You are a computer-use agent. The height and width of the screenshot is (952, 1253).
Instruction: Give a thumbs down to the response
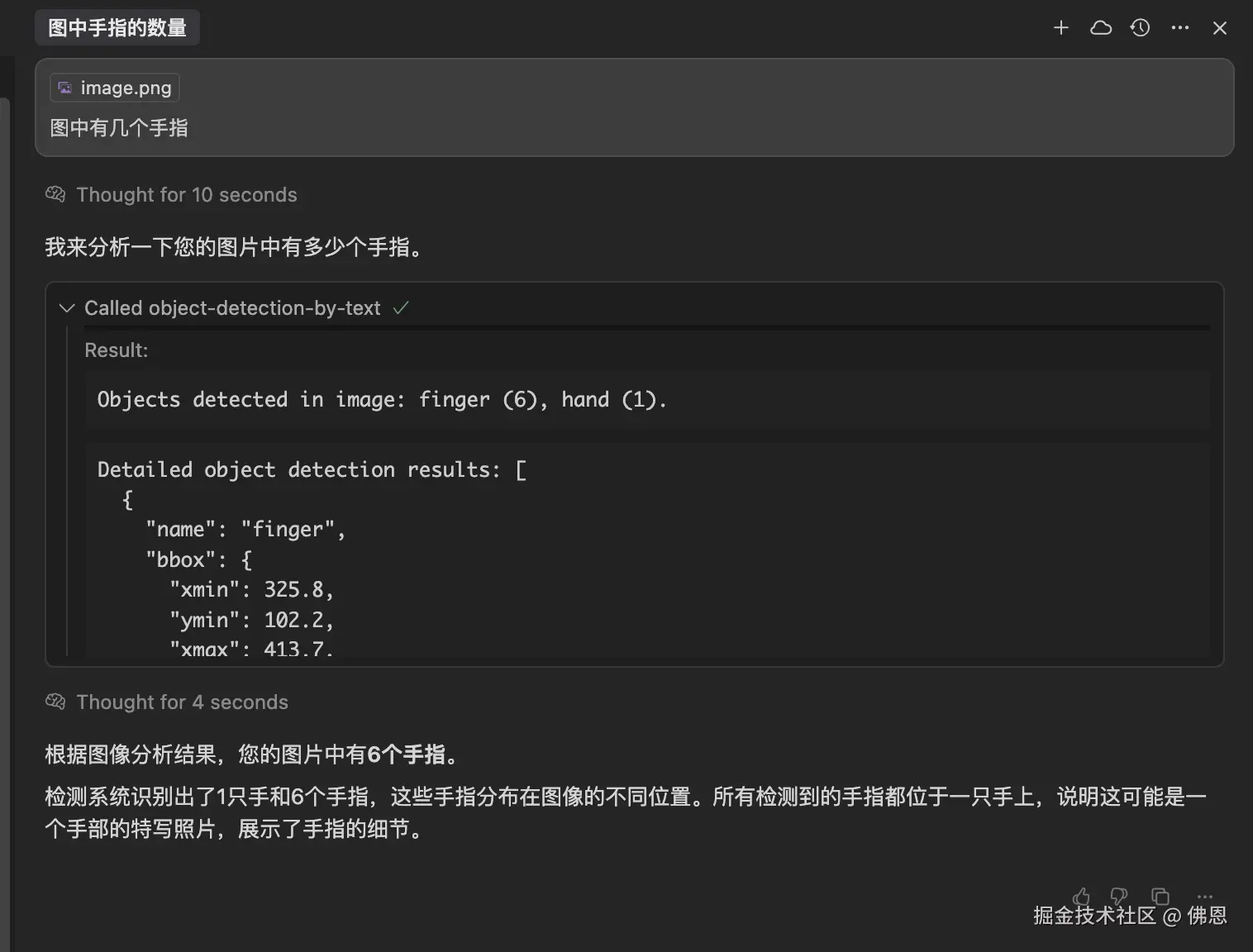pos(1118,897)
